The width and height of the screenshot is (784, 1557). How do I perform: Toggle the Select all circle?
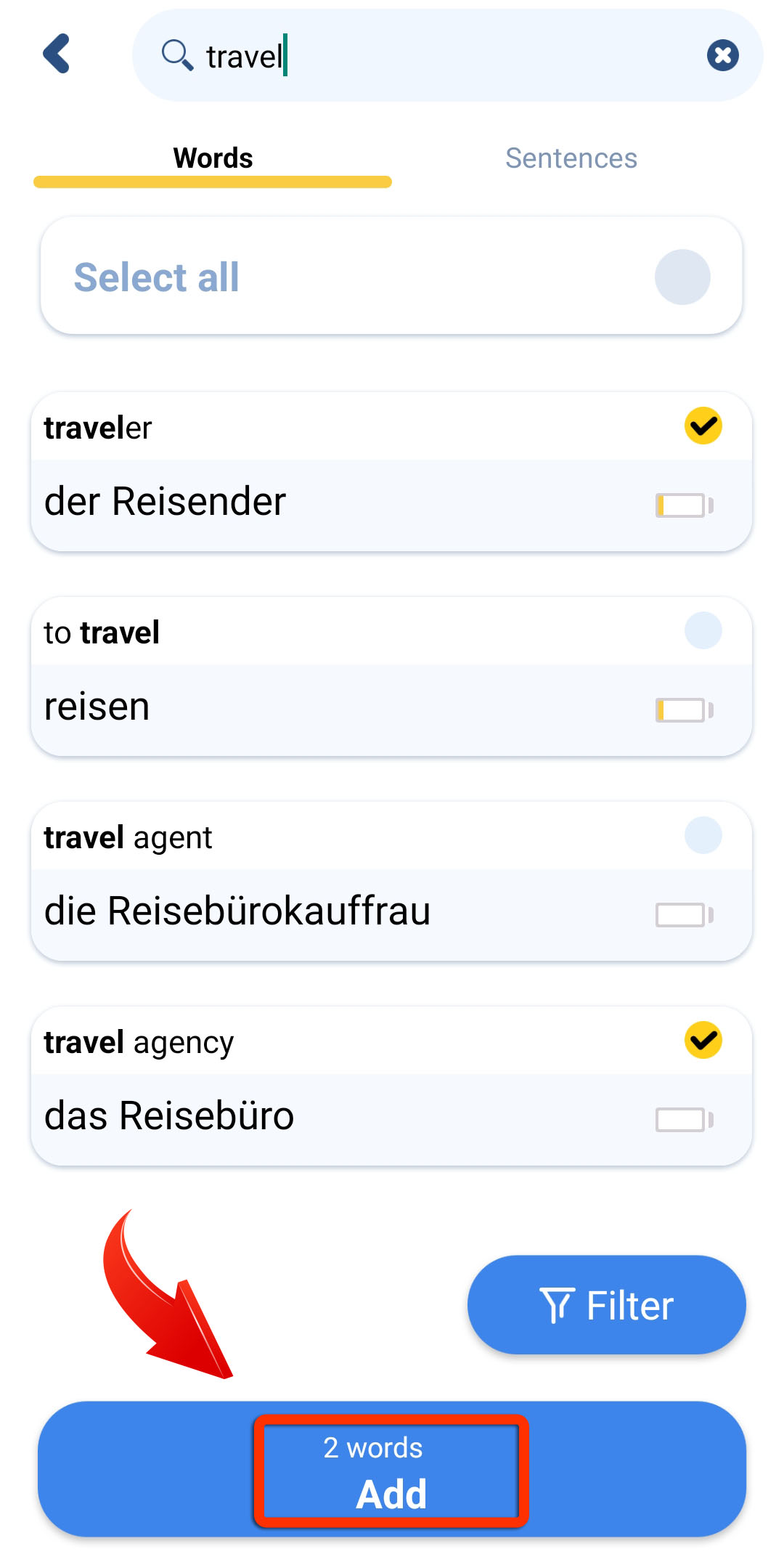click(682, 277)
